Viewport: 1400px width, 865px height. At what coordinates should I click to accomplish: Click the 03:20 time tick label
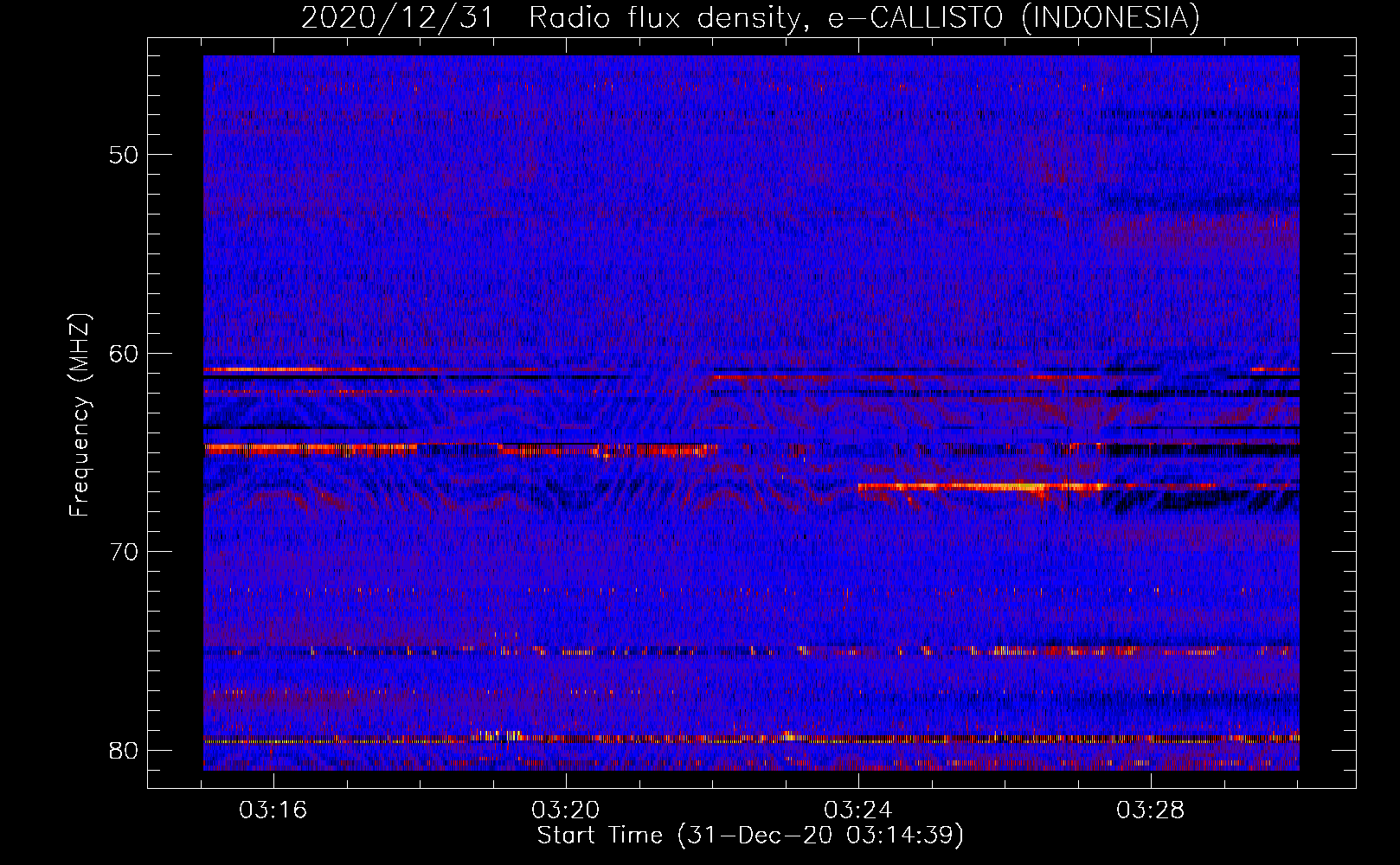point(566,811)
